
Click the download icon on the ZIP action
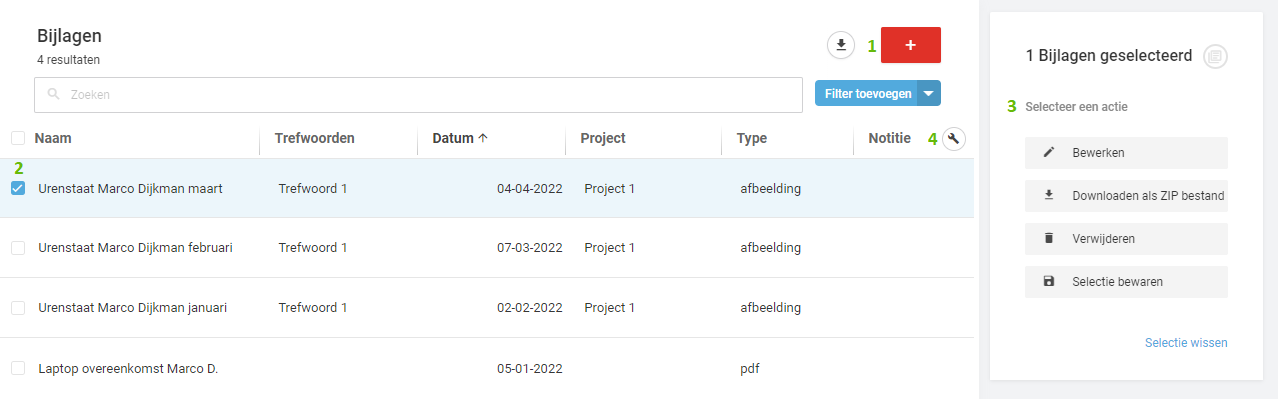[x=1049, y=195]
